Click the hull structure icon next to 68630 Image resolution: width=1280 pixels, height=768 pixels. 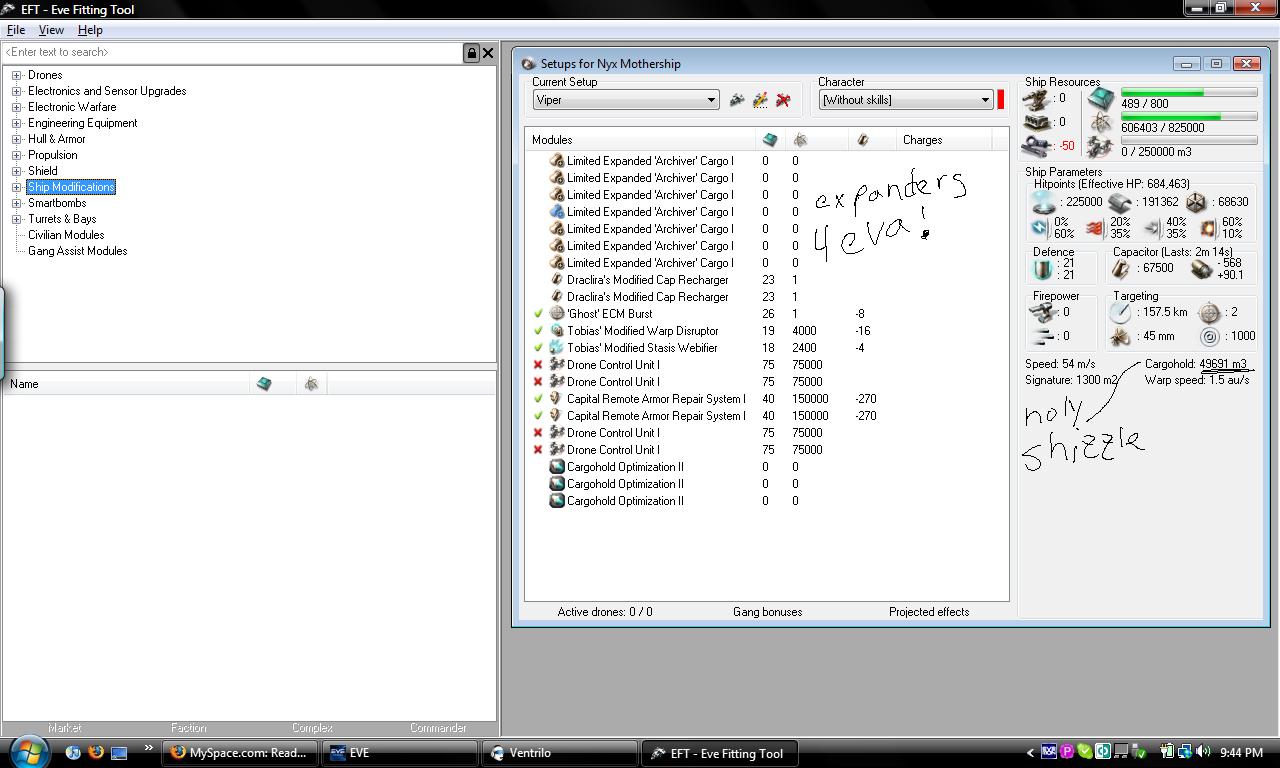[x=1196, y=201]
